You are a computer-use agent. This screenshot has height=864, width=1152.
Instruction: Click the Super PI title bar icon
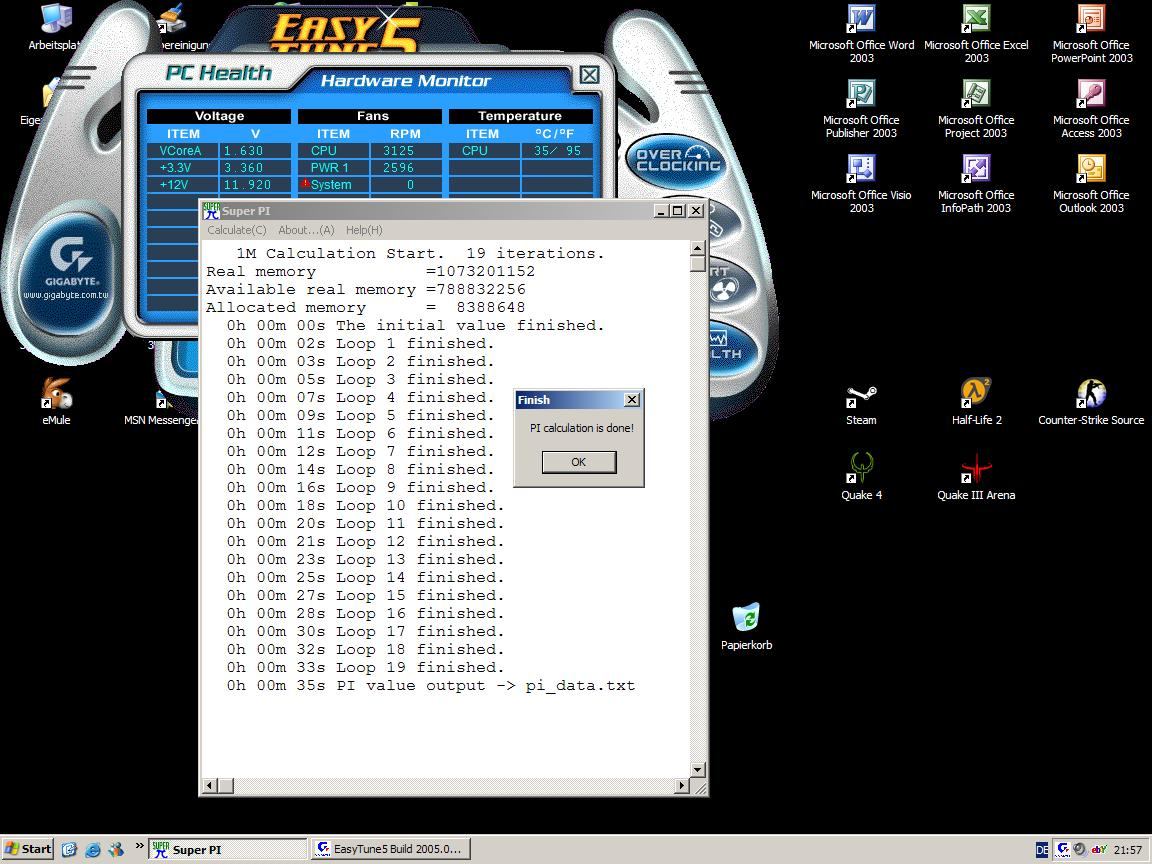click(212, 211)
